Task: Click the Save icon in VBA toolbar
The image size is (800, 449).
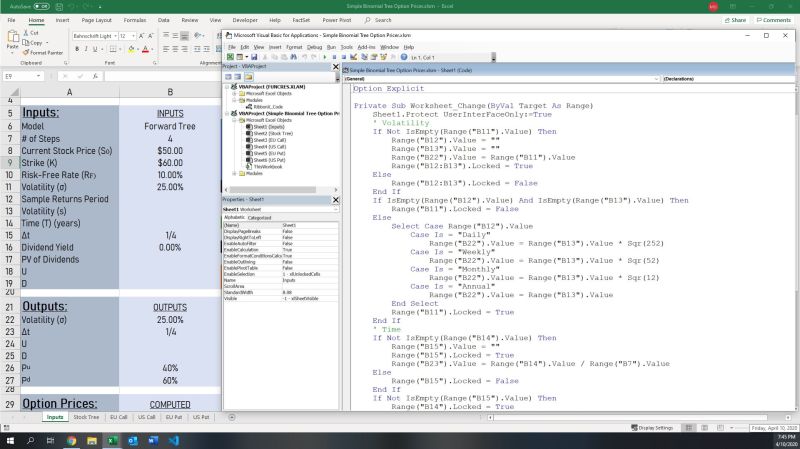Action: (x=254, y=57)
